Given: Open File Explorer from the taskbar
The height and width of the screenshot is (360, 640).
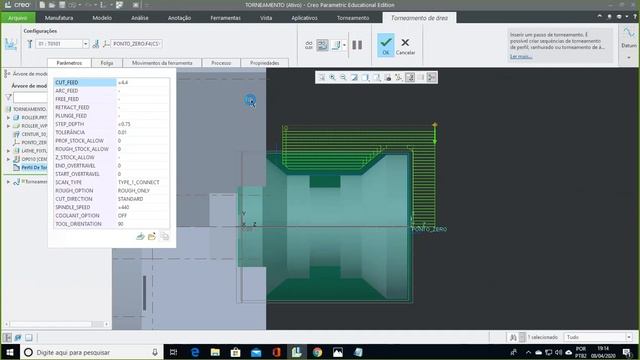Looking at the screenshot, I should [215, 352].
